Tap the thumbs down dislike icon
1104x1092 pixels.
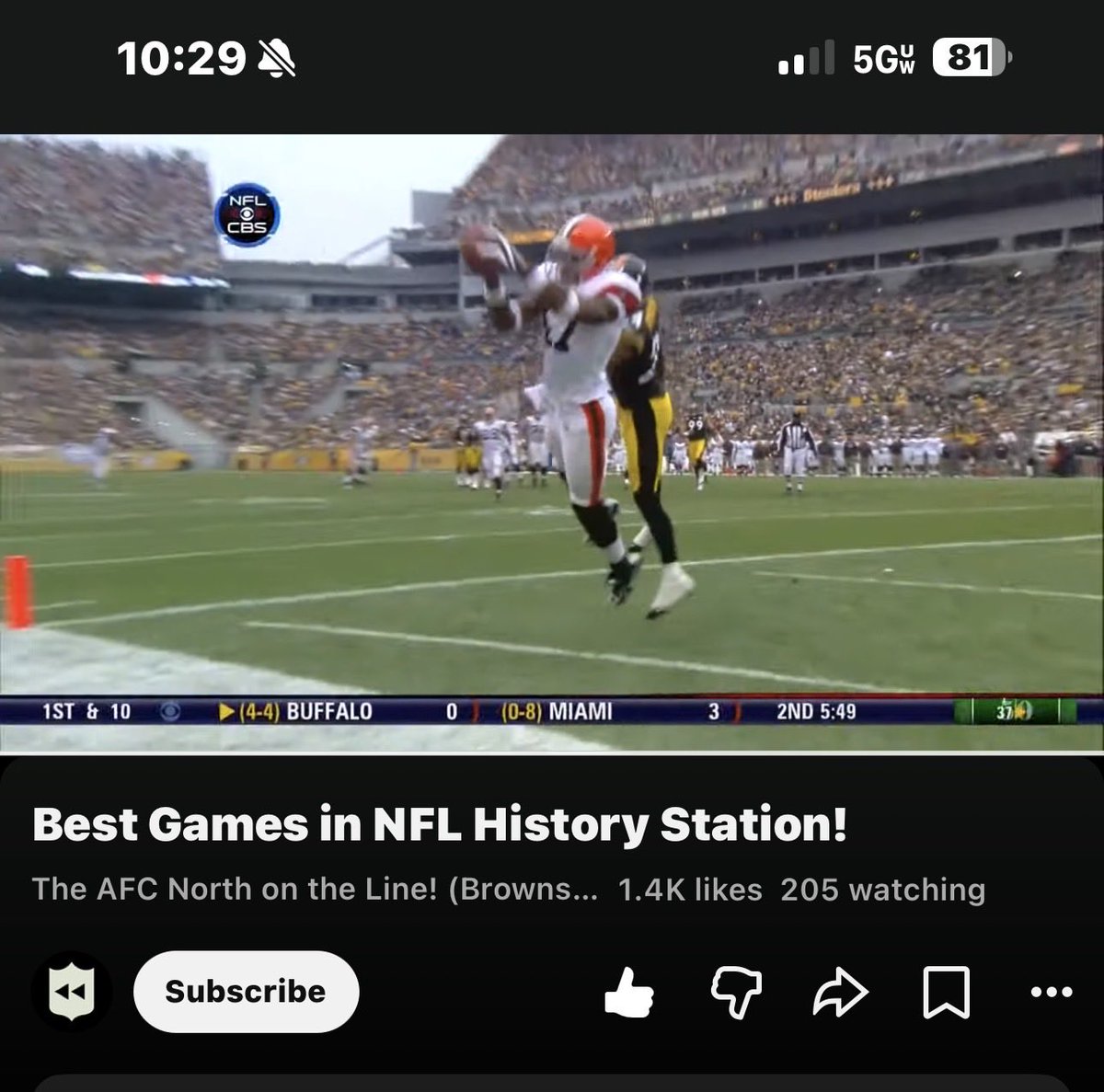pyautogui.click(x=737, y=993)
